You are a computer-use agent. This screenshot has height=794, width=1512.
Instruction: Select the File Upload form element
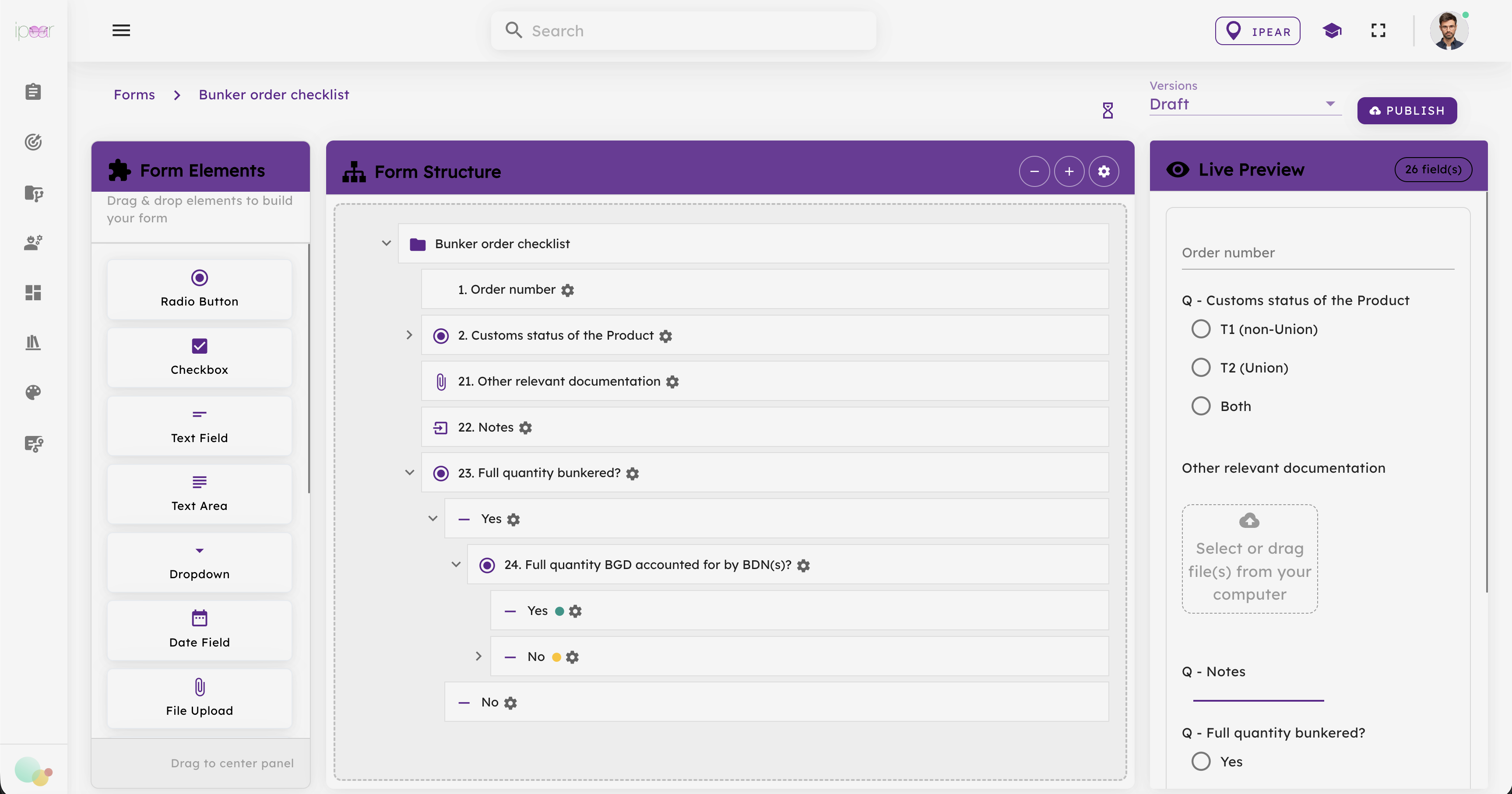pyautogui.click(x=200, y=698)
